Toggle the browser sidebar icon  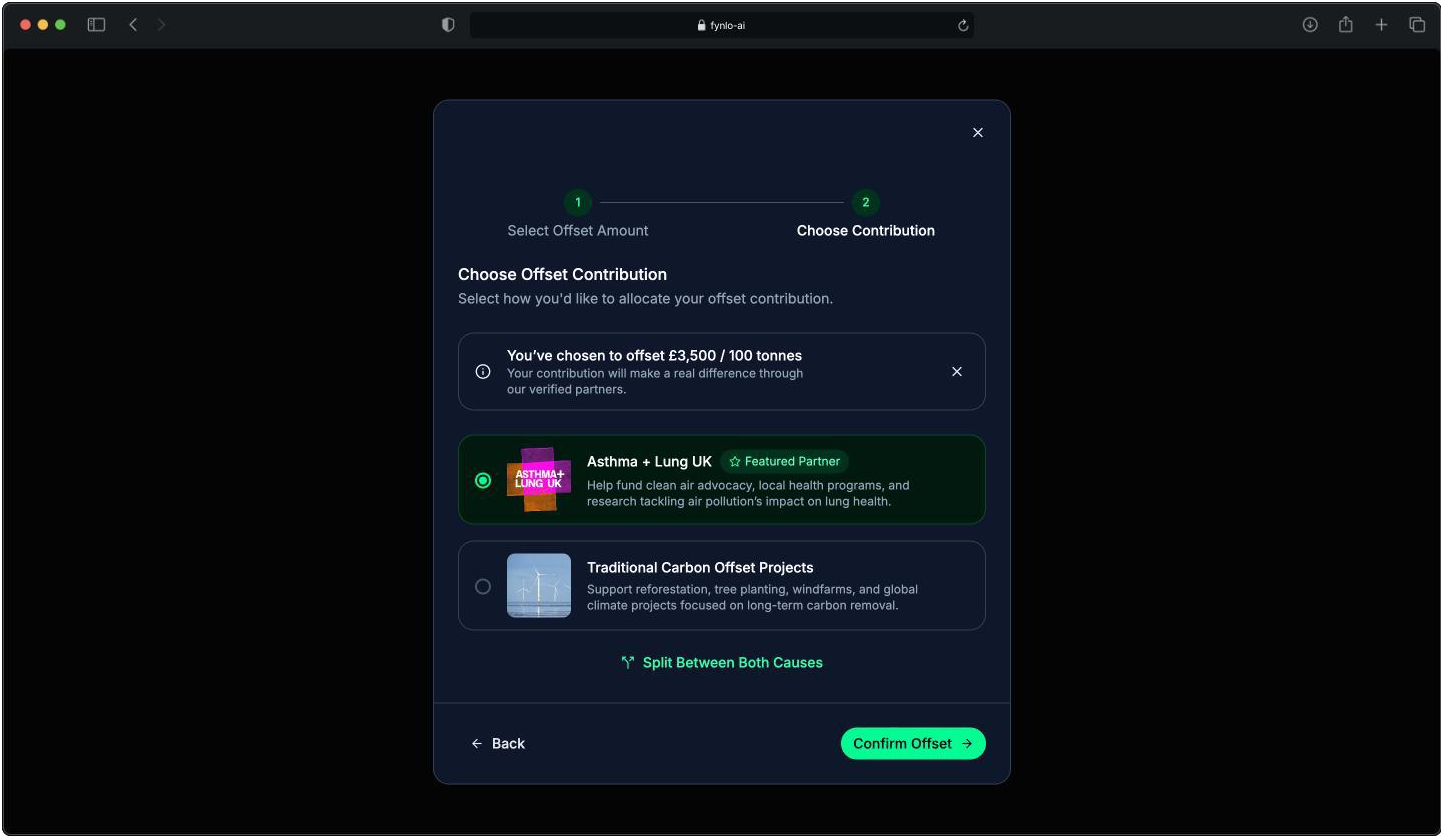(x=96, y=25)
